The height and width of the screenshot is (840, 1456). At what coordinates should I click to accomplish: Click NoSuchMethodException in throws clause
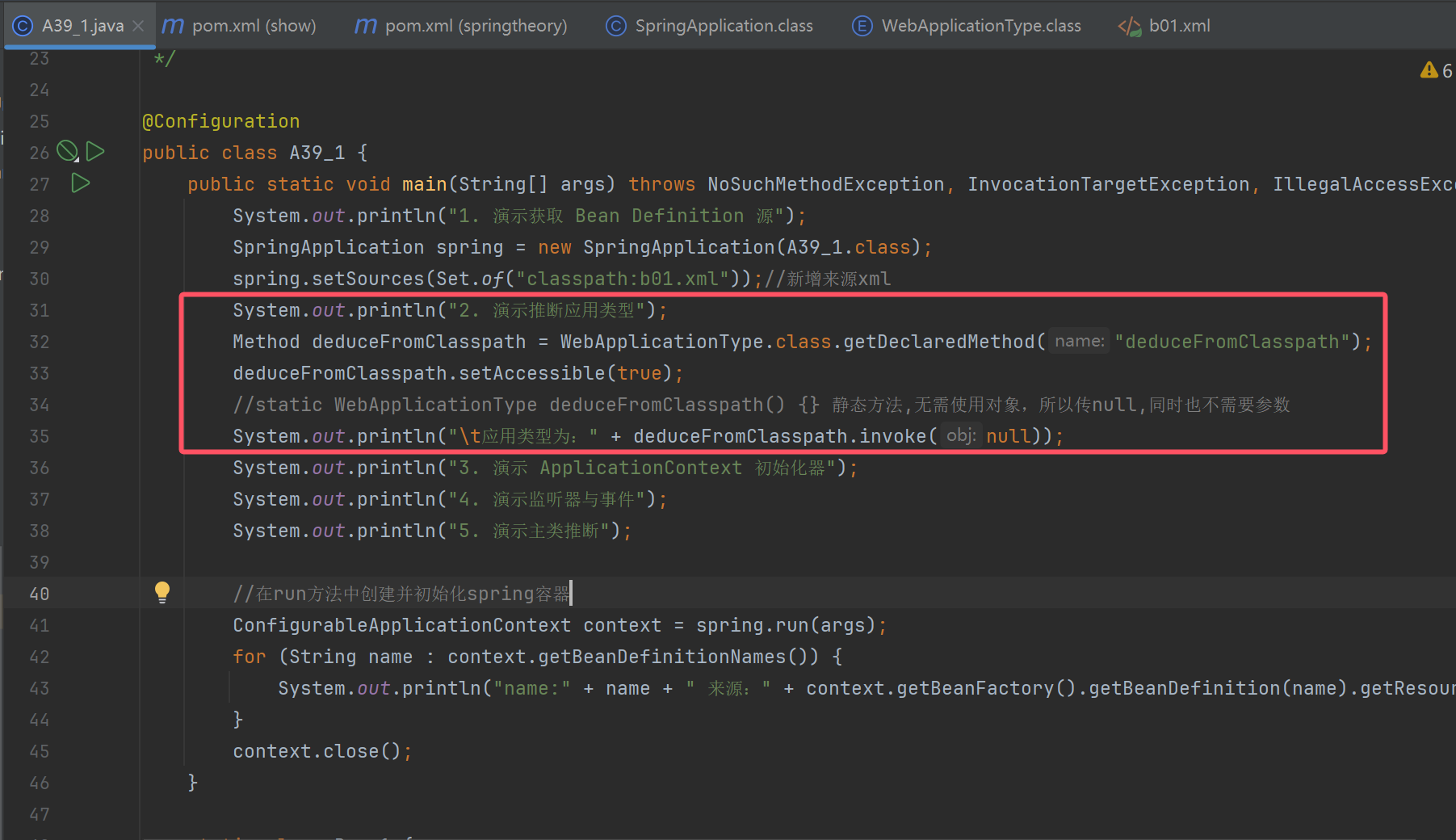tap(826, 184)
